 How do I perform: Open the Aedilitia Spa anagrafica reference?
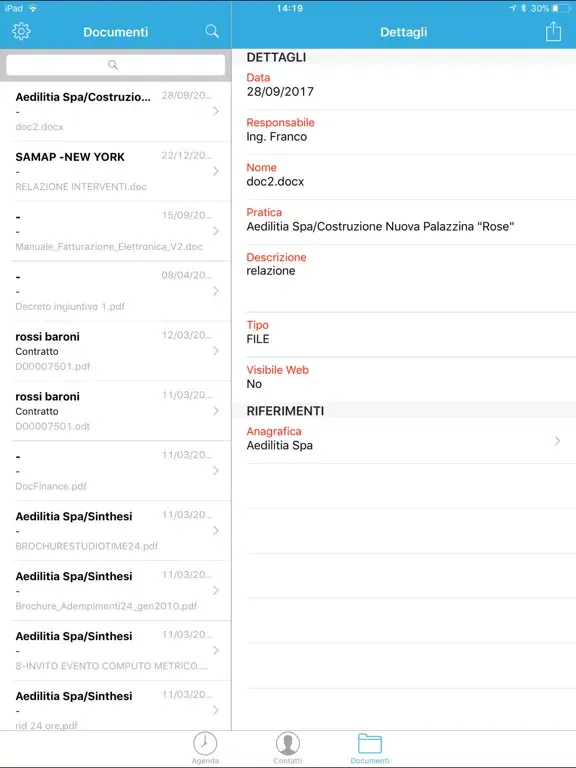[280, 445]
